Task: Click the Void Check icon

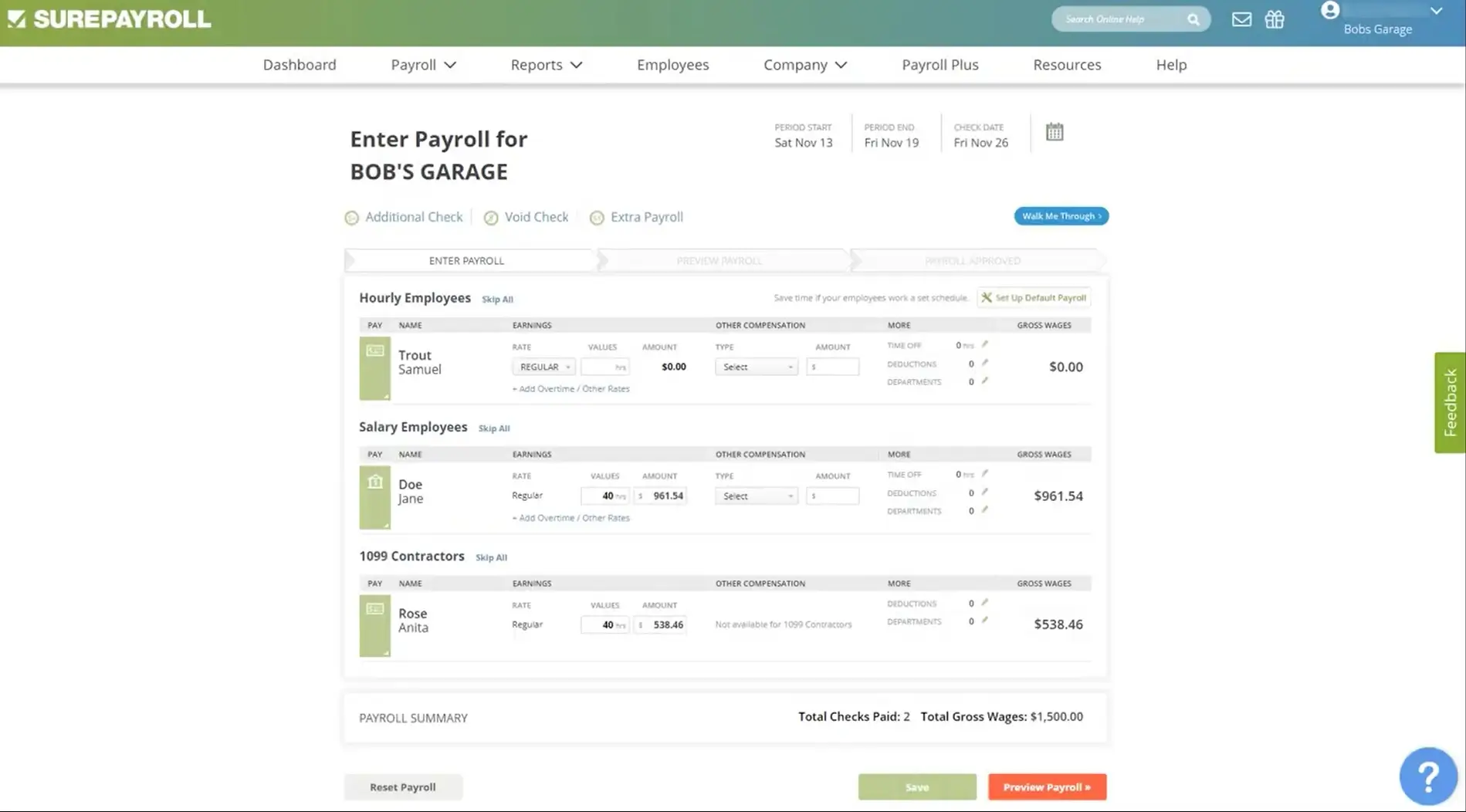Action: [491, 218]
